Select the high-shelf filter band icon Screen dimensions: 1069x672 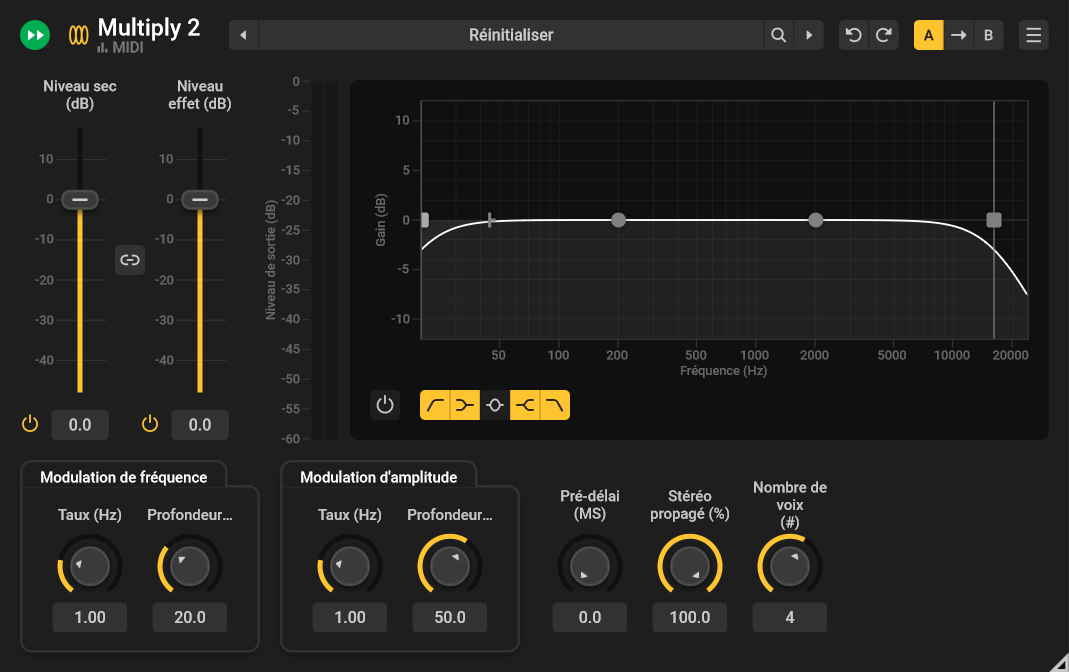(x=525, y=406)
